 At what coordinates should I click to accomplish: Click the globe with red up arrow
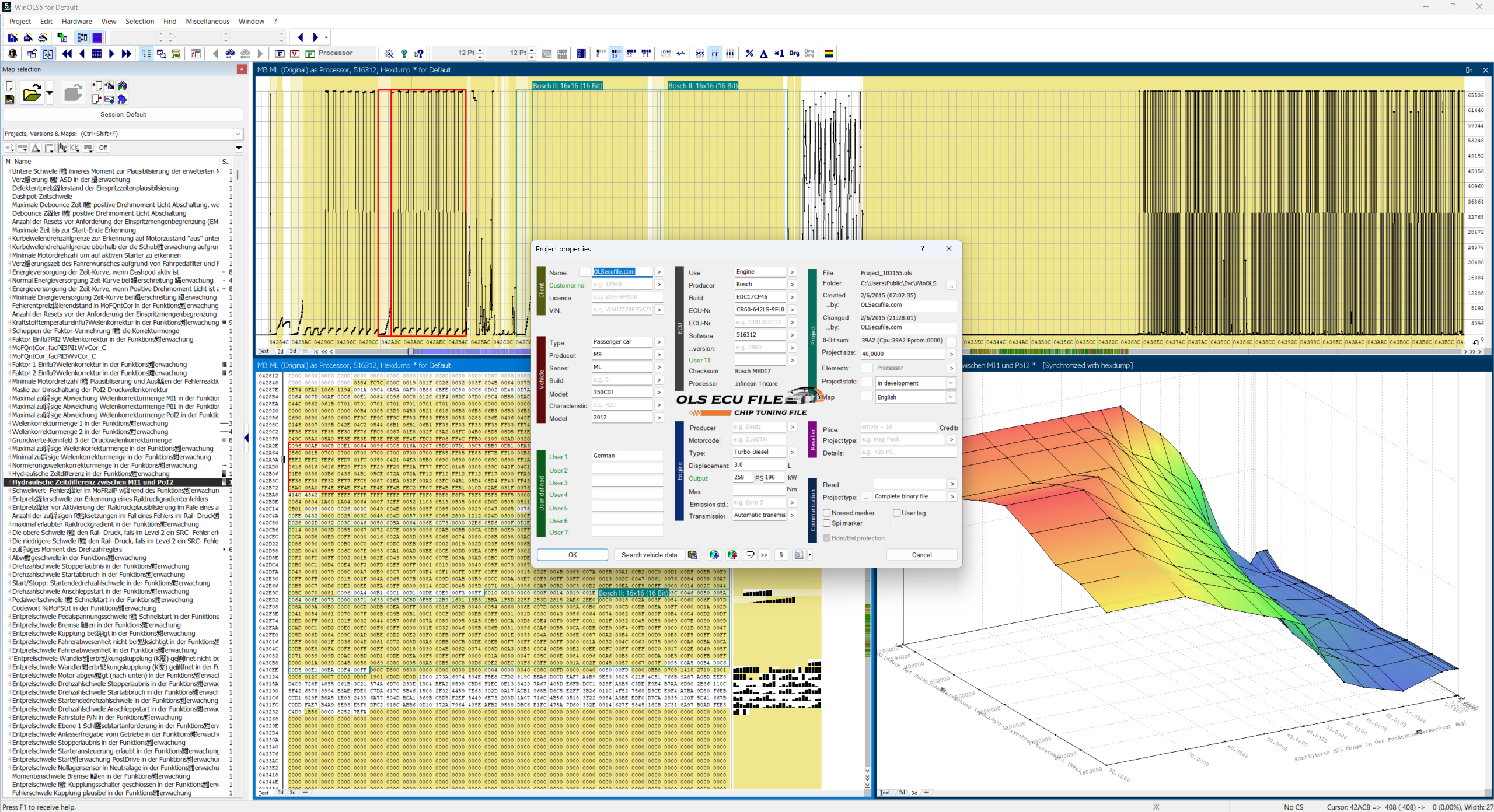732,555
